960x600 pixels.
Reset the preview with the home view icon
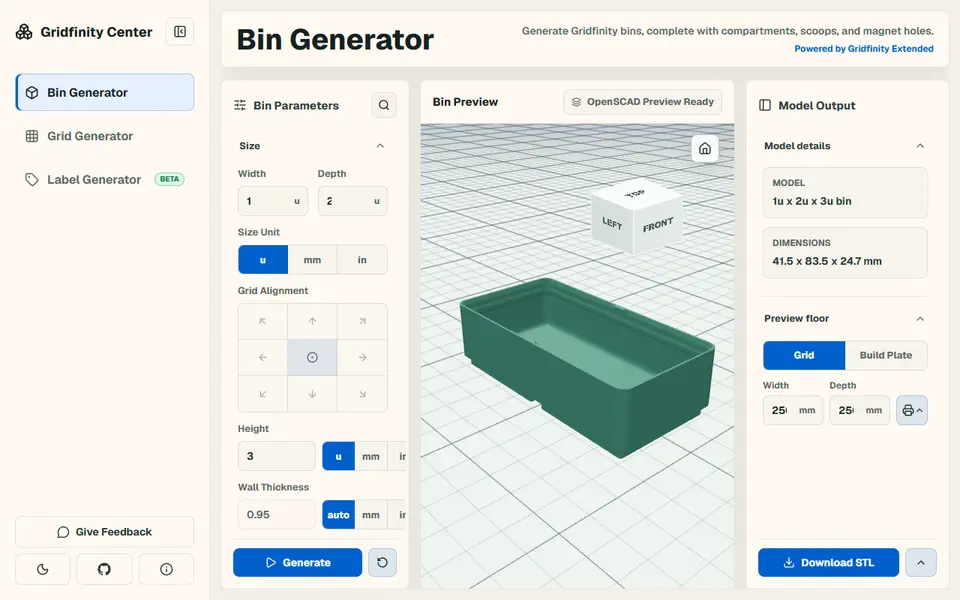[705, 149]
